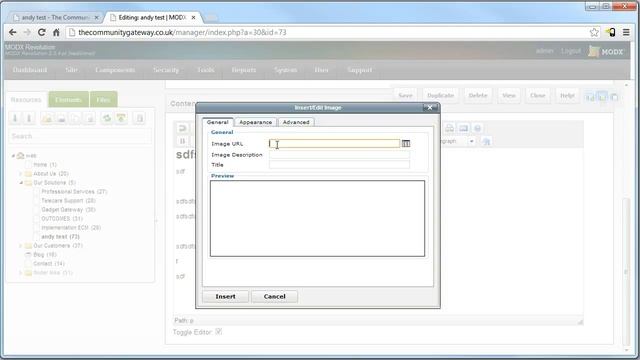
Task: Switch to the Advanced tab in dialog
Action: click(296, 122)
